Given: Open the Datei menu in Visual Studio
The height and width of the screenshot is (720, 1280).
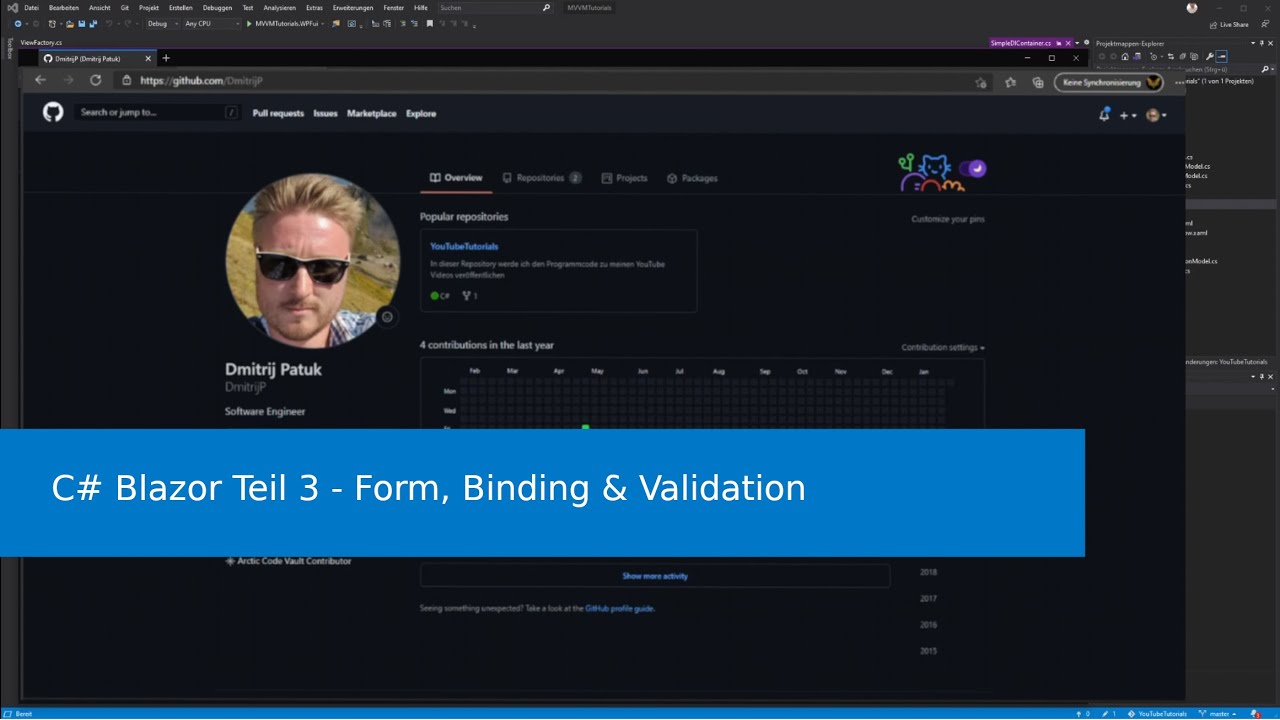Looking at the screenshot, I should coord(31,8).
